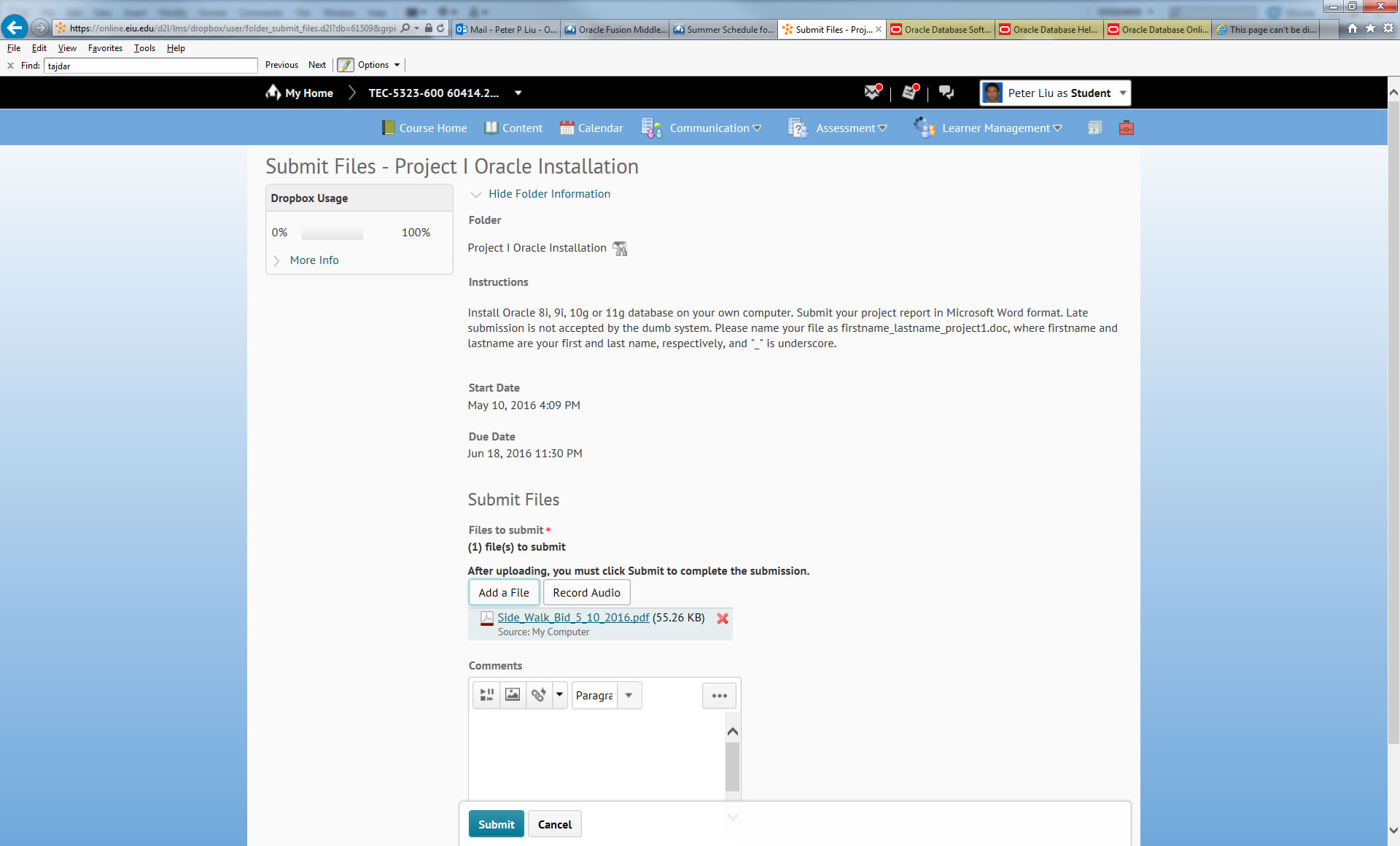Screen dimensions: 1400x846
Task: Switch to This page can't be displayed tab
Action: point(1267,29)
